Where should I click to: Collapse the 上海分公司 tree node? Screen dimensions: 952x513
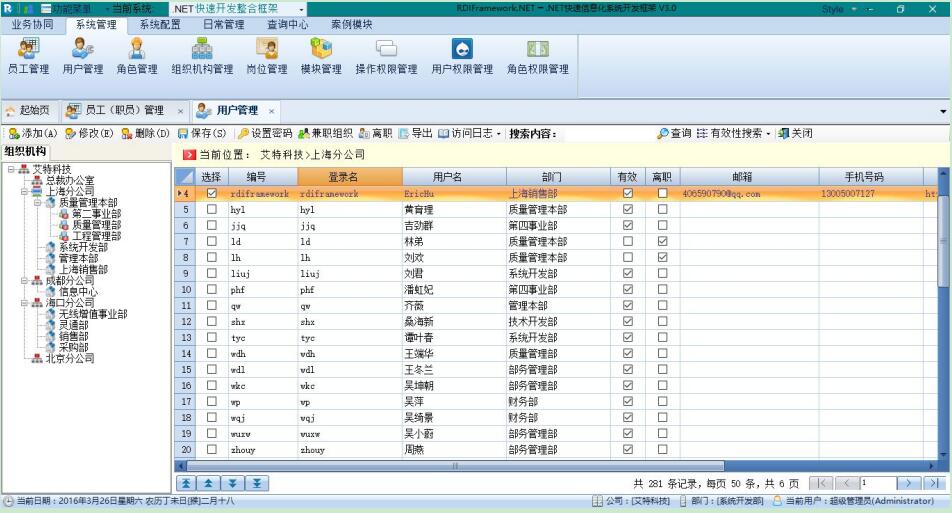pyautogui.click(x=25, y=191)
